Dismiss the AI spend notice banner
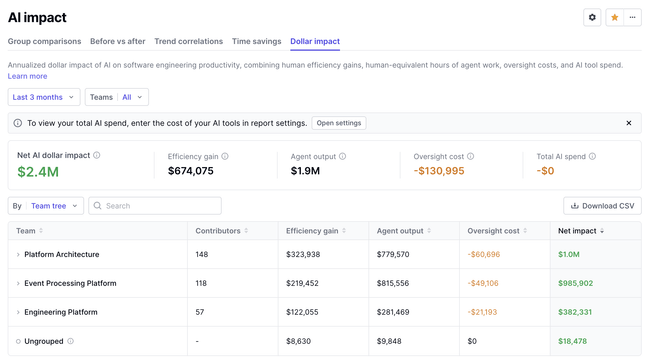This screenshot has width=650, height=362. pyautogui.click(x=629, y=123)
